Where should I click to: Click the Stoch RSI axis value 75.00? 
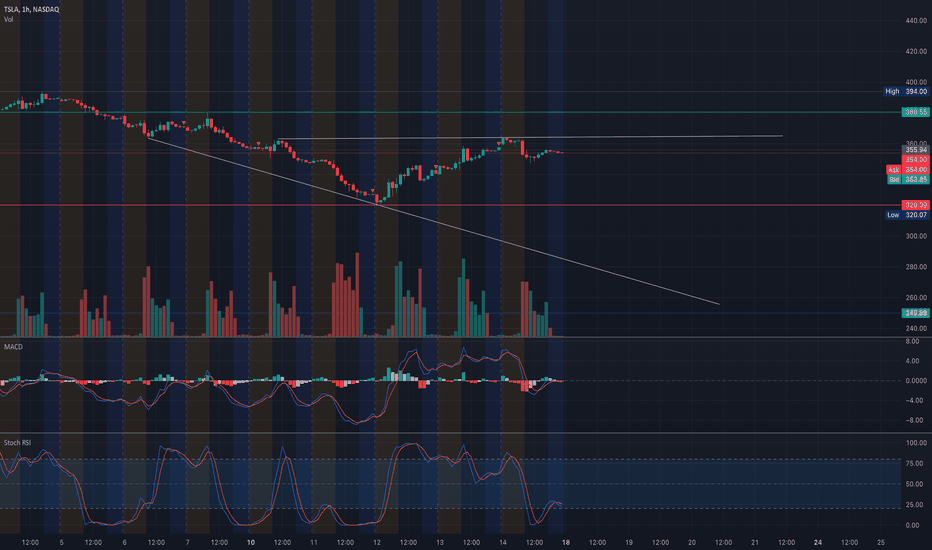(x=914, y=464)
